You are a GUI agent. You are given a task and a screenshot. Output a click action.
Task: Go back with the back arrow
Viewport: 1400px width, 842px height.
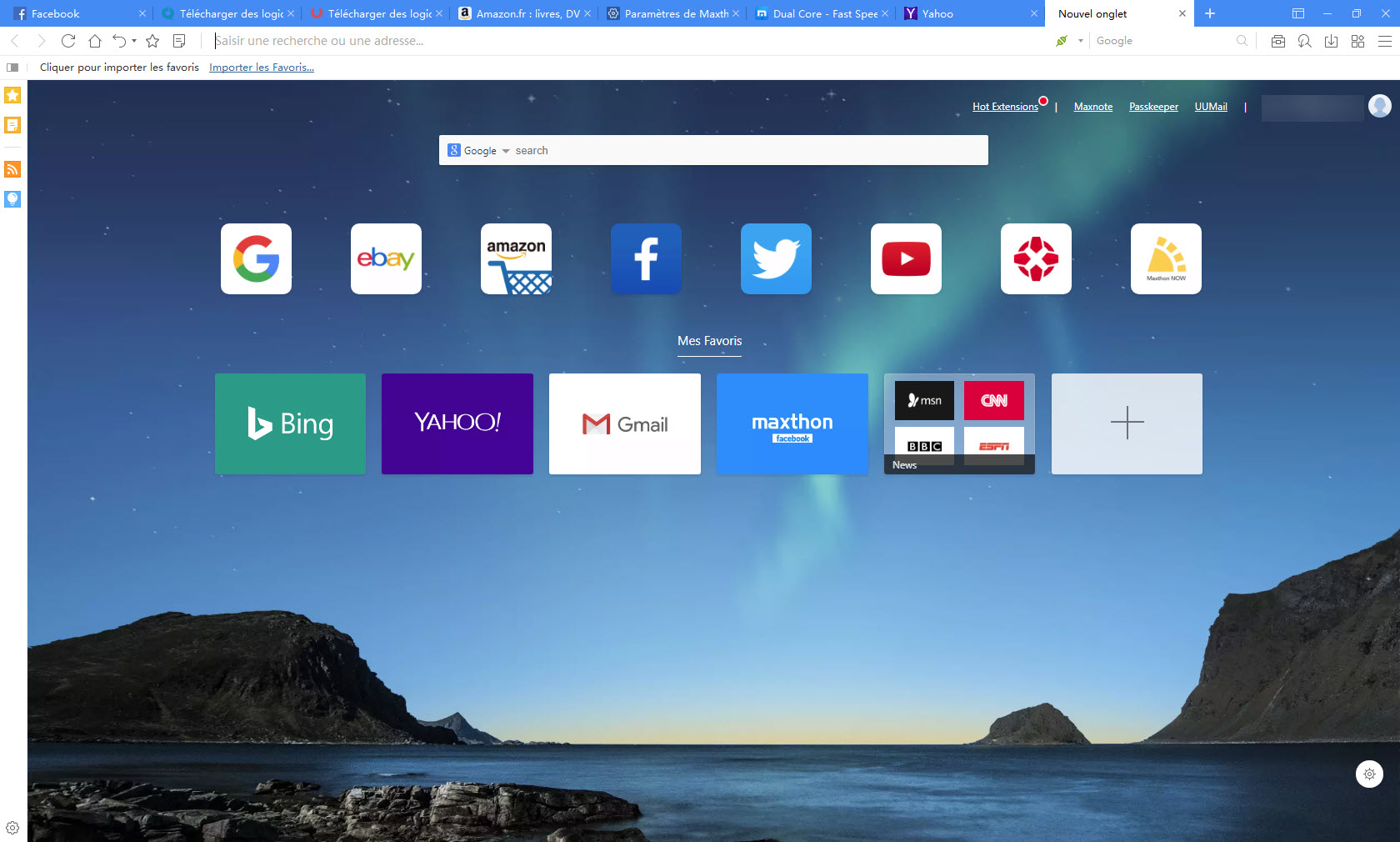click(14, 41)
